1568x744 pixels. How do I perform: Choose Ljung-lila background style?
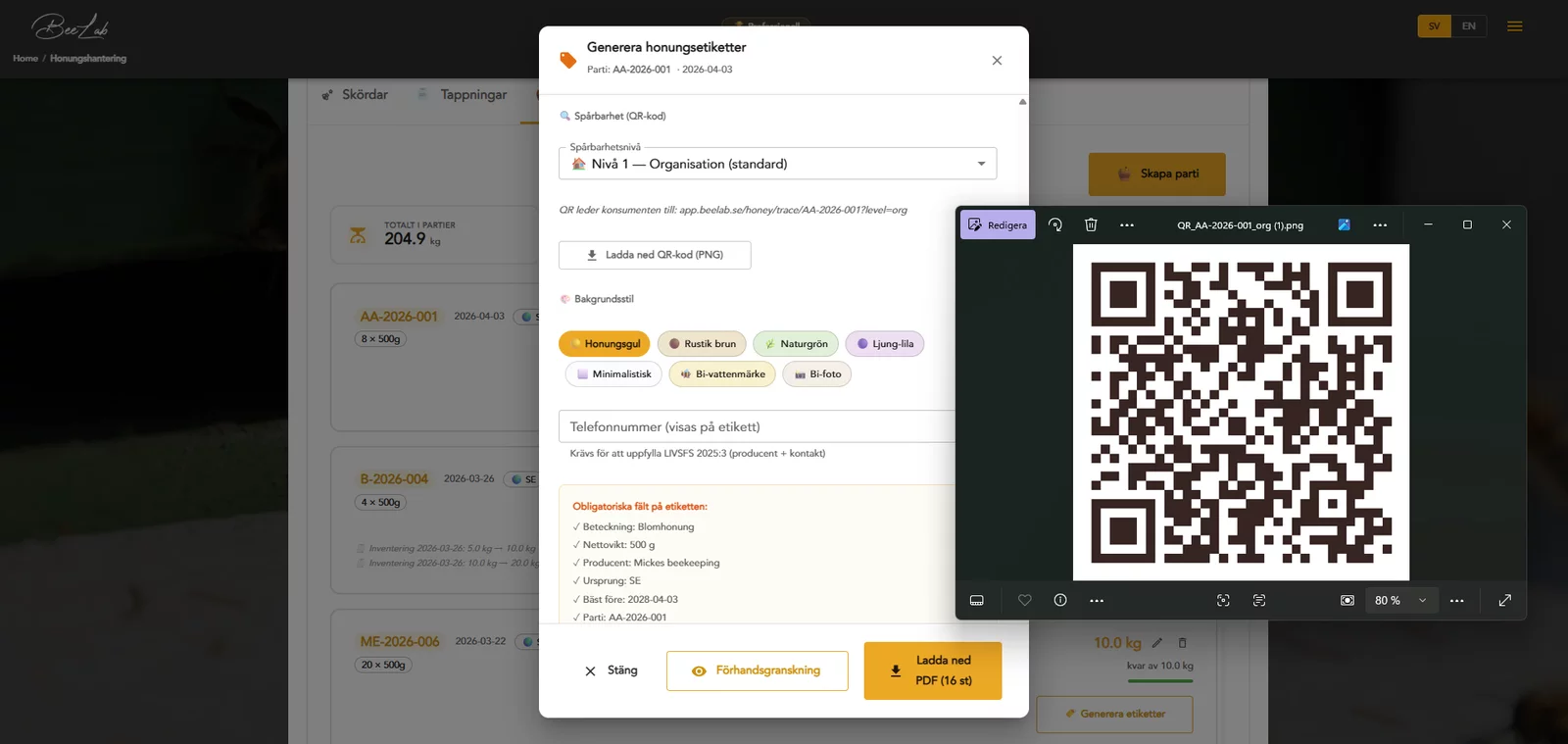[x=884, y=344]
